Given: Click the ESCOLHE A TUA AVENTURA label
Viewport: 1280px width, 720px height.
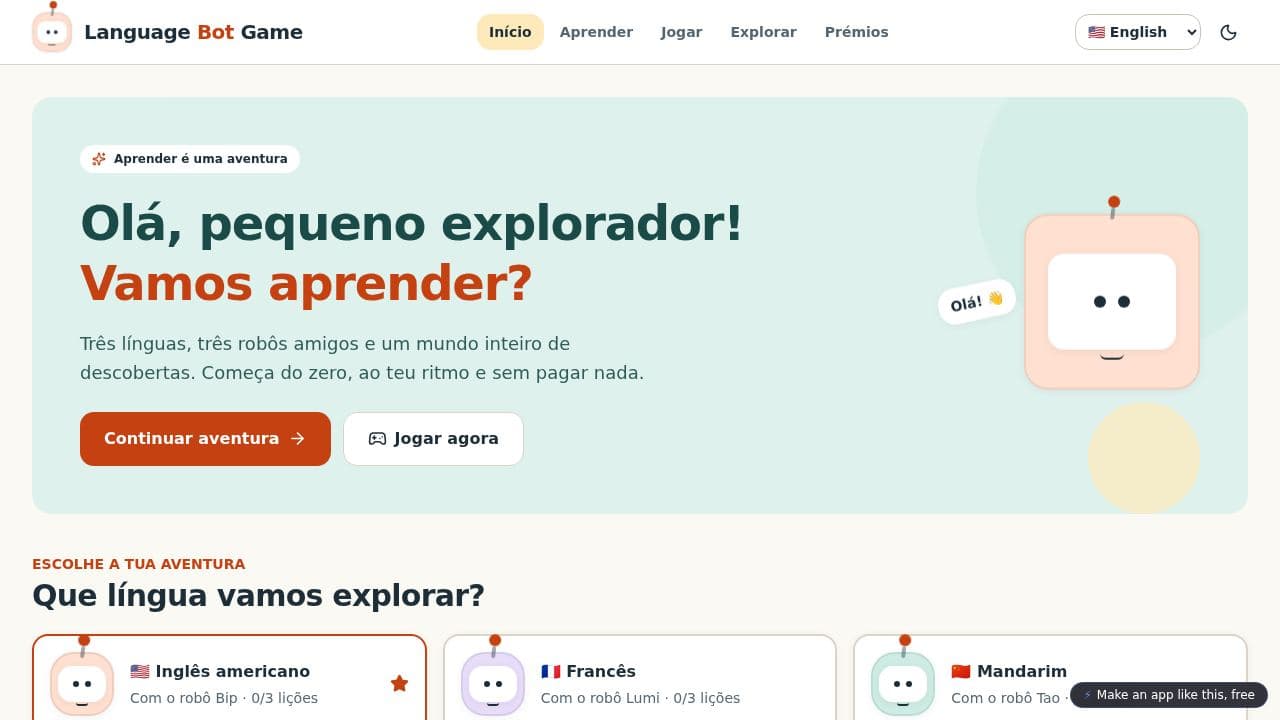Looking at the screenshot, I should [138, 564].
